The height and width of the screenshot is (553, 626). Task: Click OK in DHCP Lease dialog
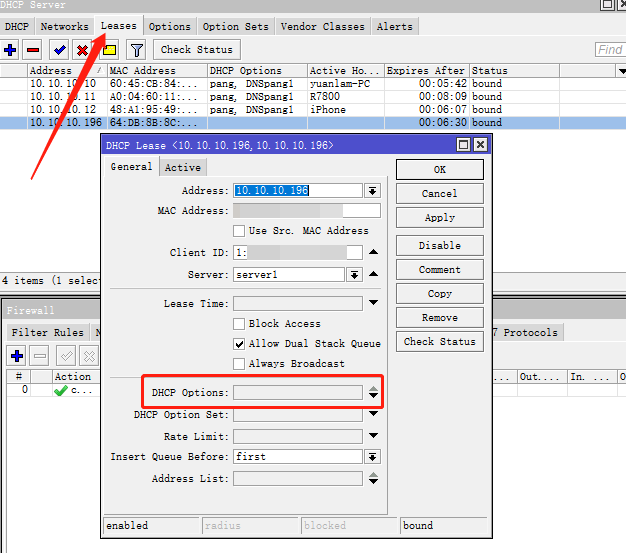coord(440,170)
